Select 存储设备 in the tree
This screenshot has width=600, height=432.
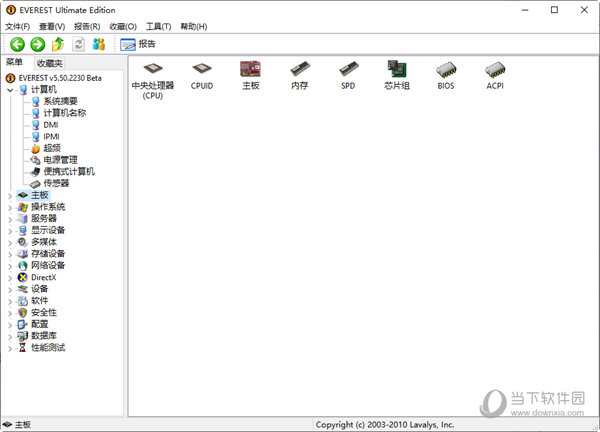(x=48, y=254)
